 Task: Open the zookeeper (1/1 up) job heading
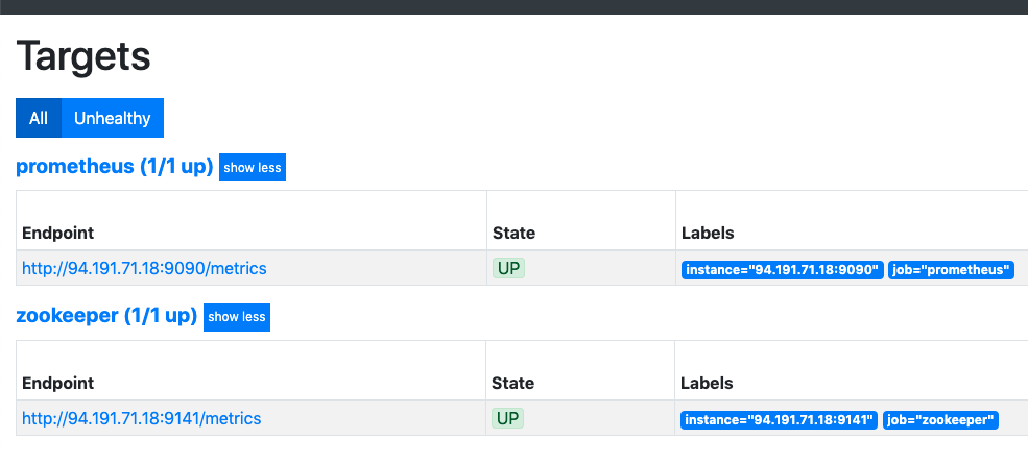point(106,316)
